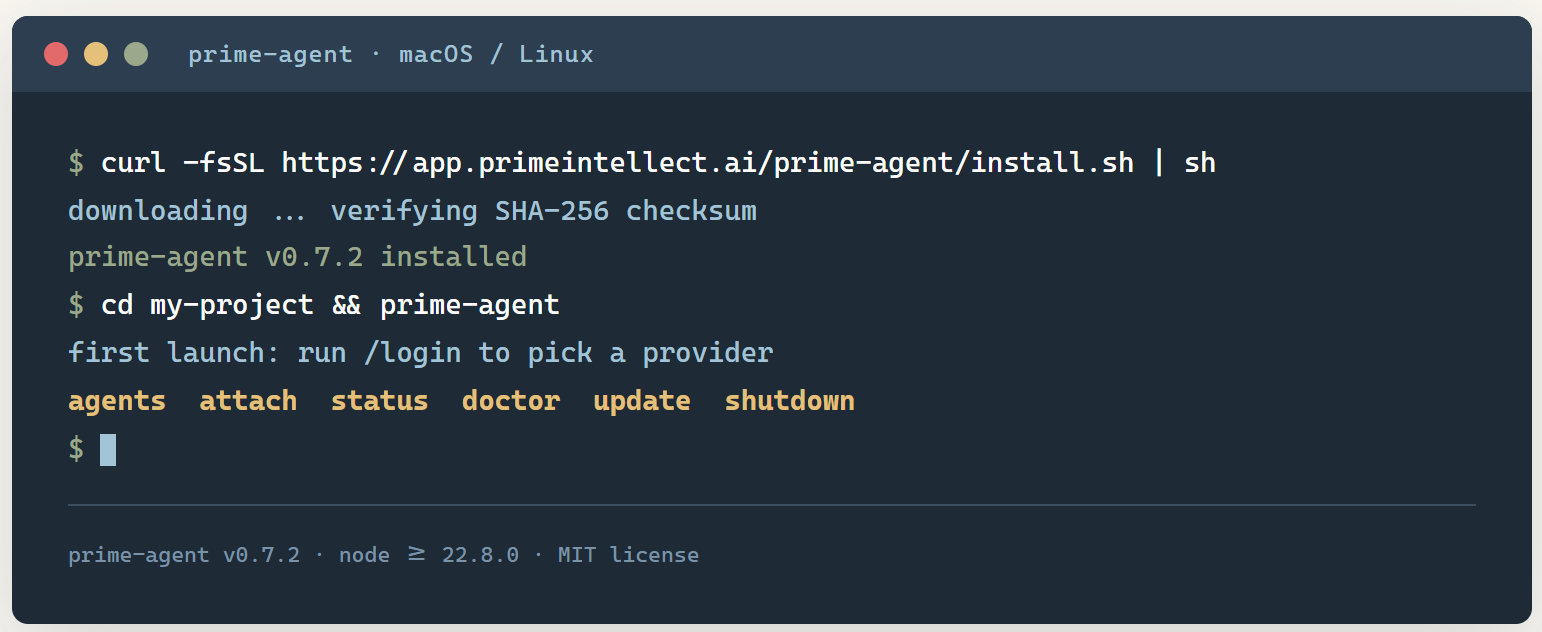Viewport: 1542px width, 632px height.
Task: Click 'downloading ... verifying SHA-256 checksum' line
Action: 412,211
